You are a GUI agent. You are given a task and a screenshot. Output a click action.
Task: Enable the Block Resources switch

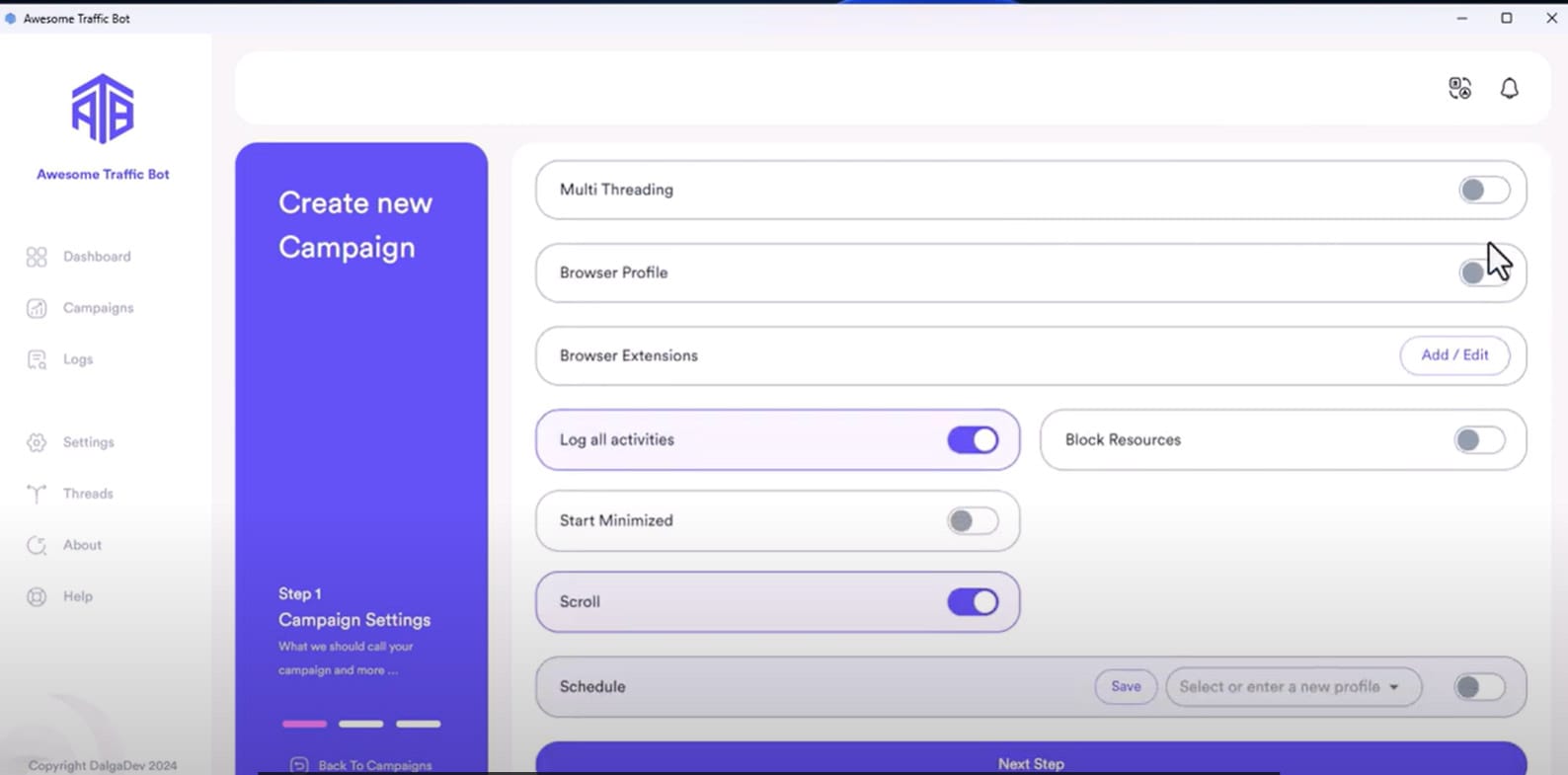click(x=1479, y=440)
